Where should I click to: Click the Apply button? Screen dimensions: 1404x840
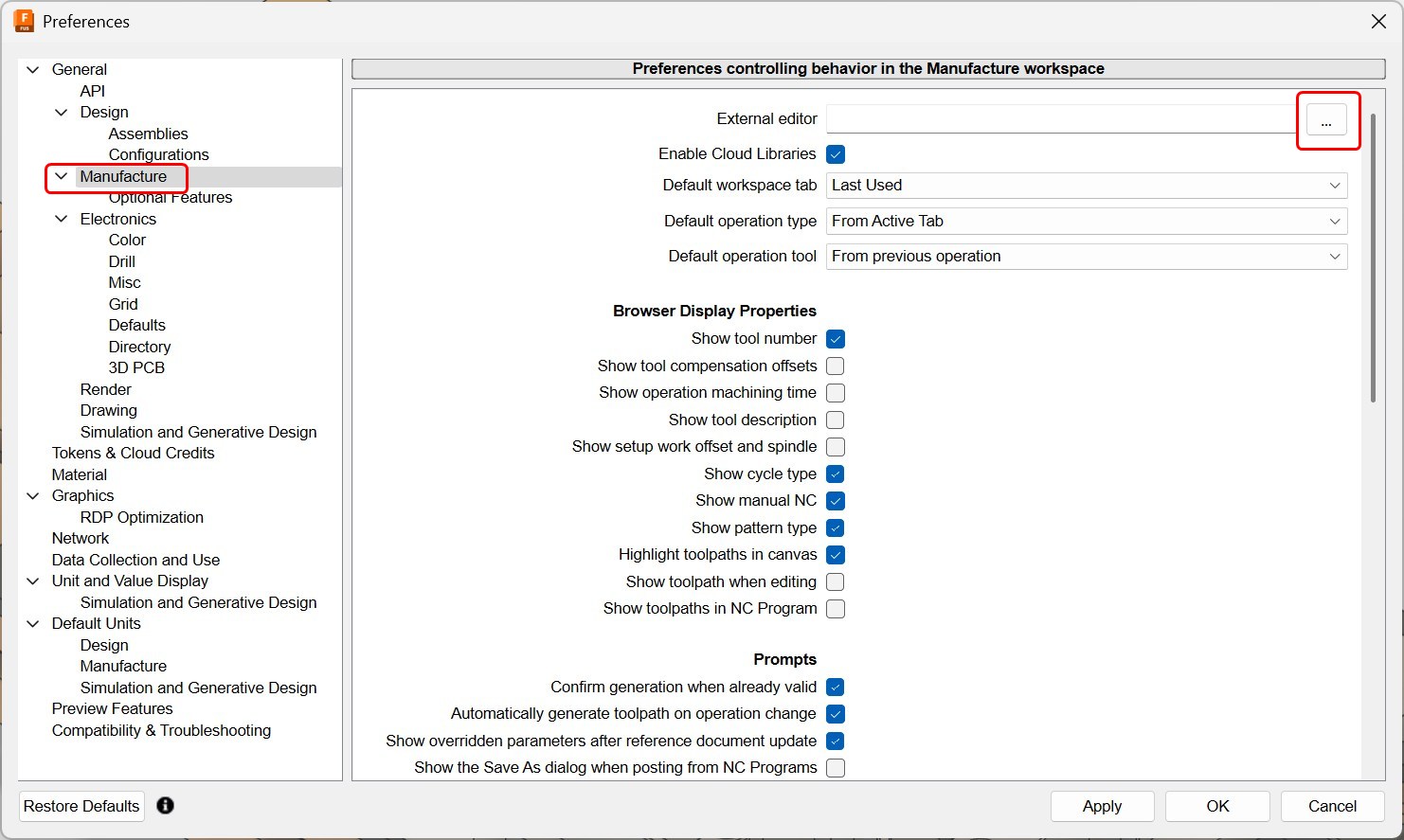(x=1102, y=806)
